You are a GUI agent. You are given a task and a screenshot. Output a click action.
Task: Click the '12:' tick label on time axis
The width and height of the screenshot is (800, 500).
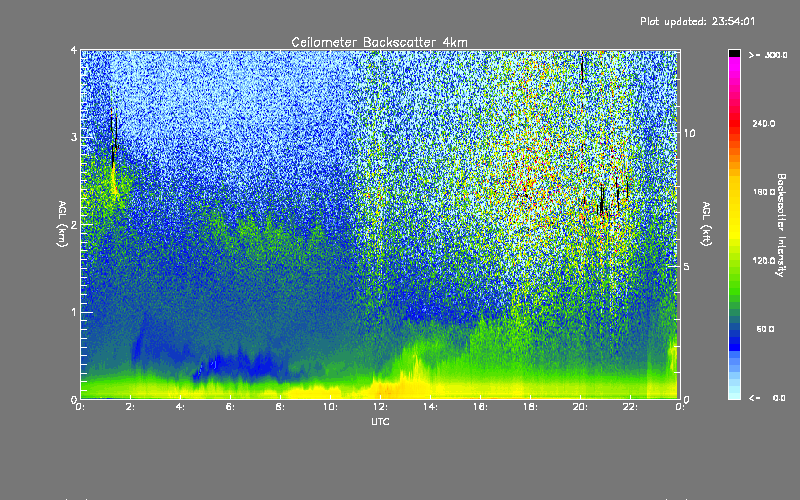pyautogui.click(x=381, y=407)
